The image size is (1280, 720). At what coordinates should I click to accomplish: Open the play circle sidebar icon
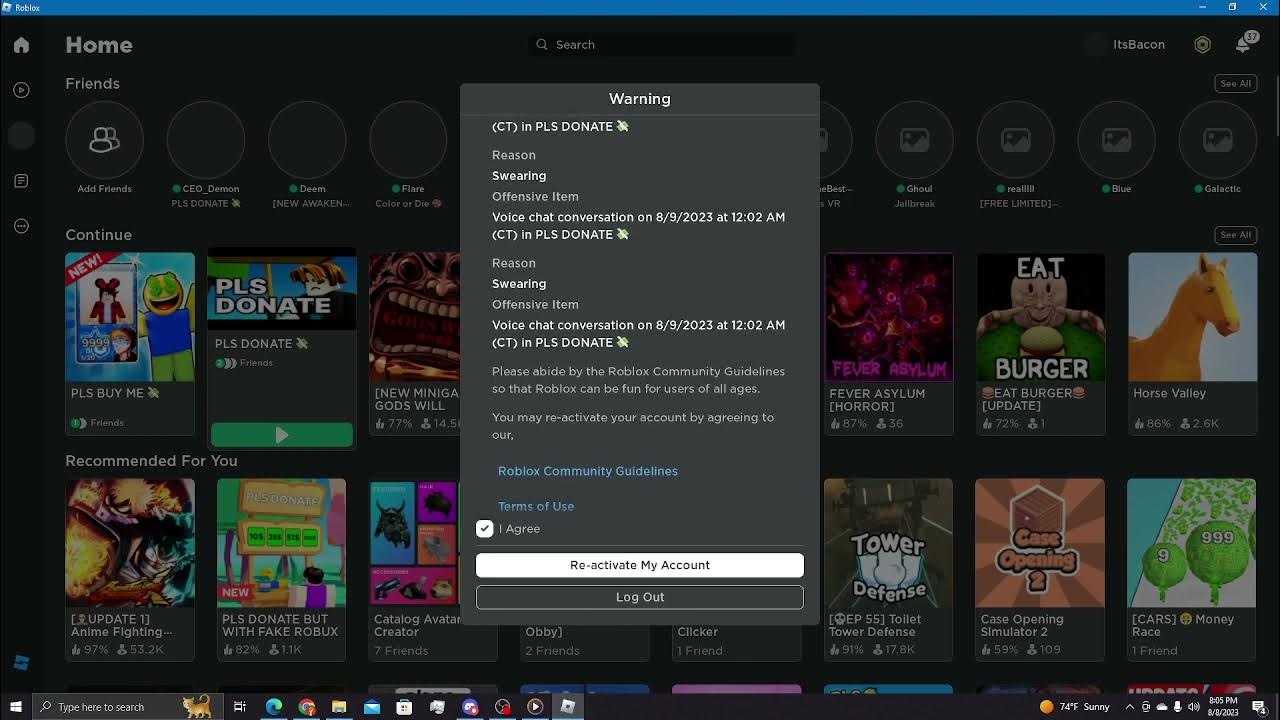(x=21, y=90)
